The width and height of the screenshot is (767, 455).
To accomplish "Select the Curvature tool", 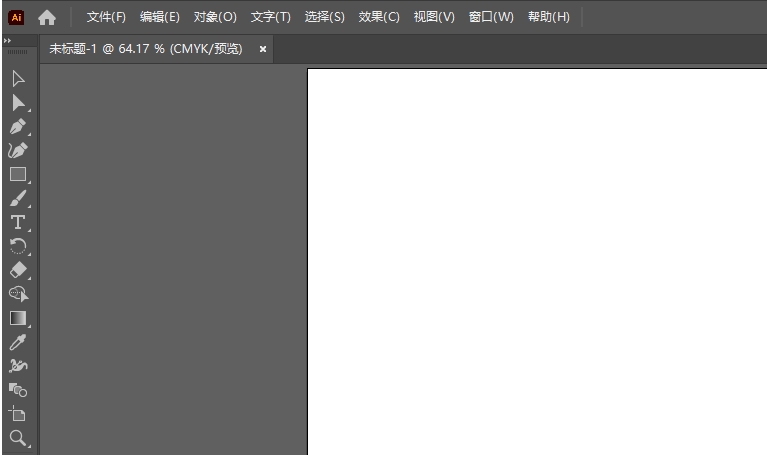I will (18, 150).
